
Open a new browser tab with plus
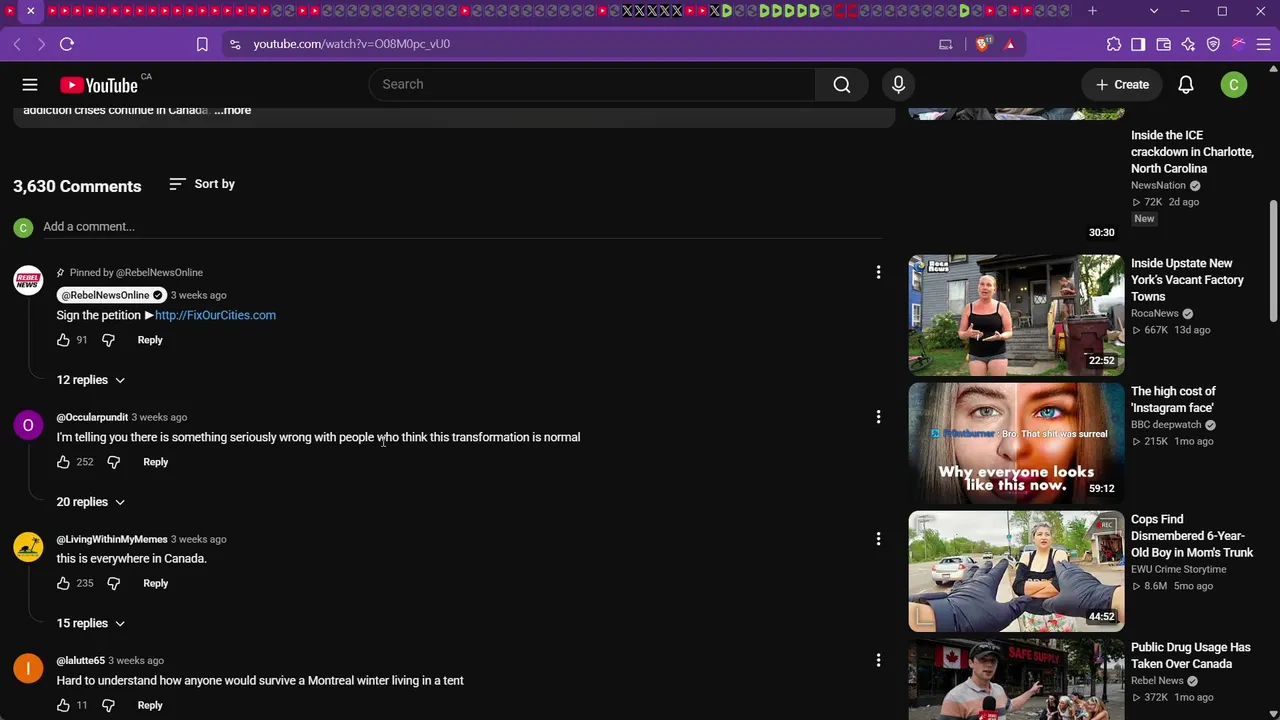pos(1093,11)
